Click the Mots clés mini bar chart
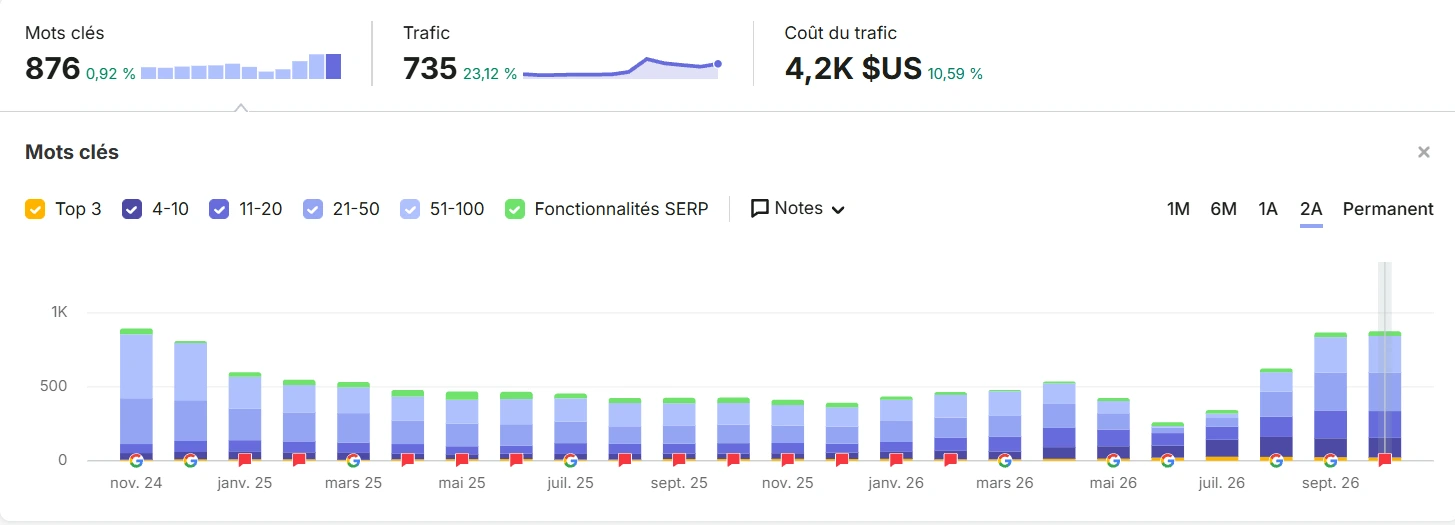 pyautogui.click(x=241, y=66)
